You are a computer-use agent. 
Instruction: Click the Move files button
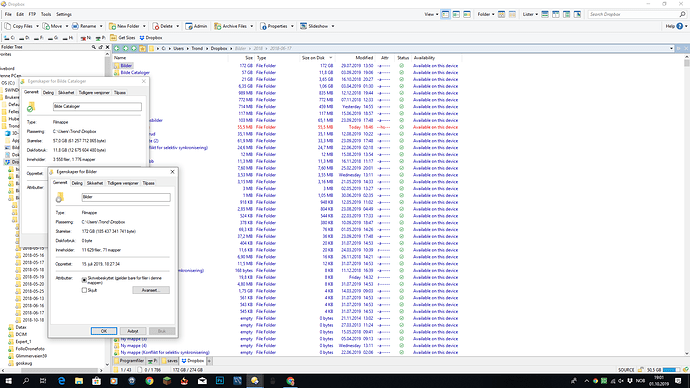coord(53,26)
